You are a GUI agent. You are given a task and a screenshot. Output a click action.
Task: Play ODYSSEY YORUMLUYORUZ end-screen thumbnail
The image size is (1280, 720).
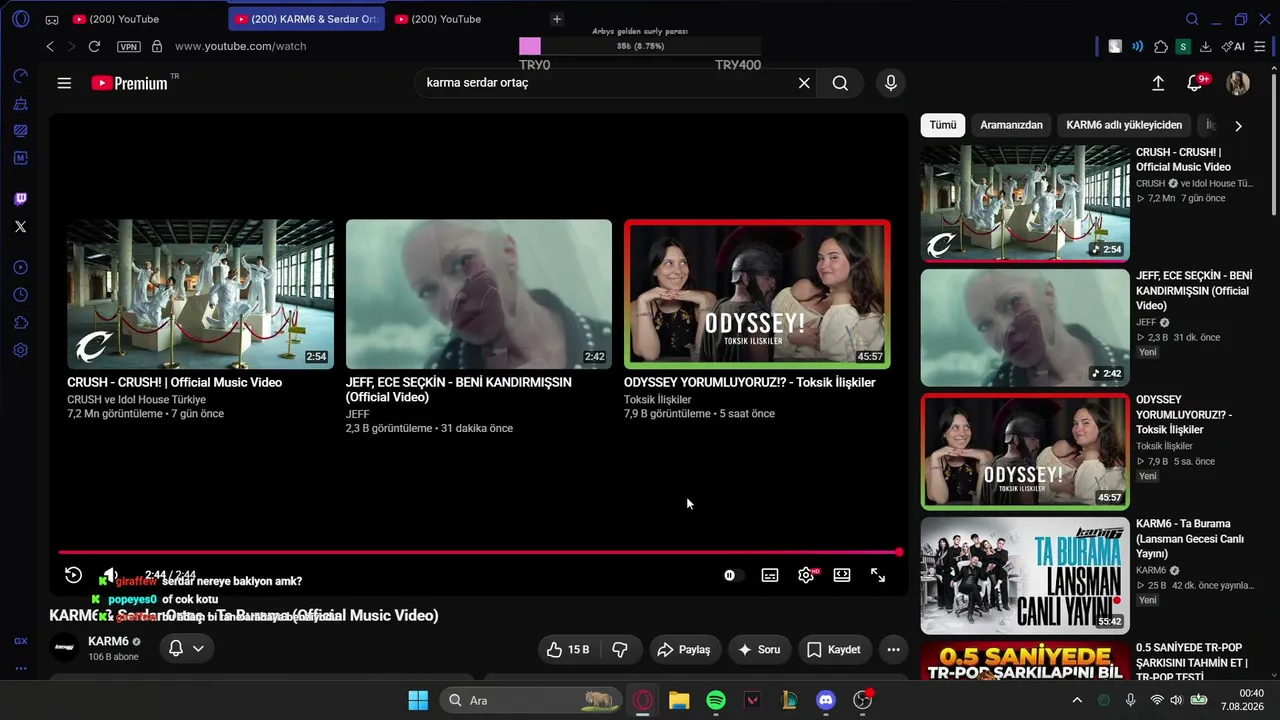pos(757,294)
